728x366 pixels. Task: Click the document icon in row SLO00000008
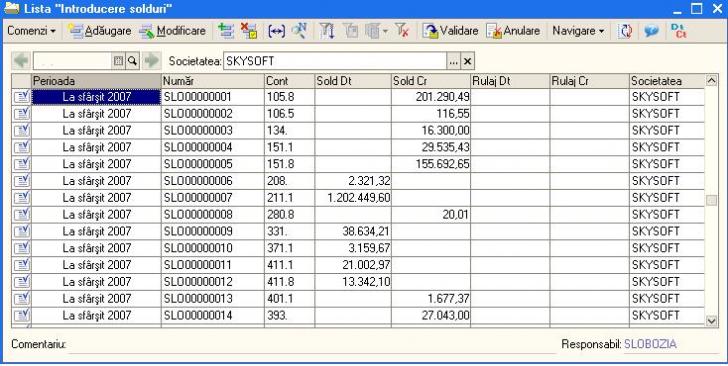pyautogui.click(x=21, y=215)
